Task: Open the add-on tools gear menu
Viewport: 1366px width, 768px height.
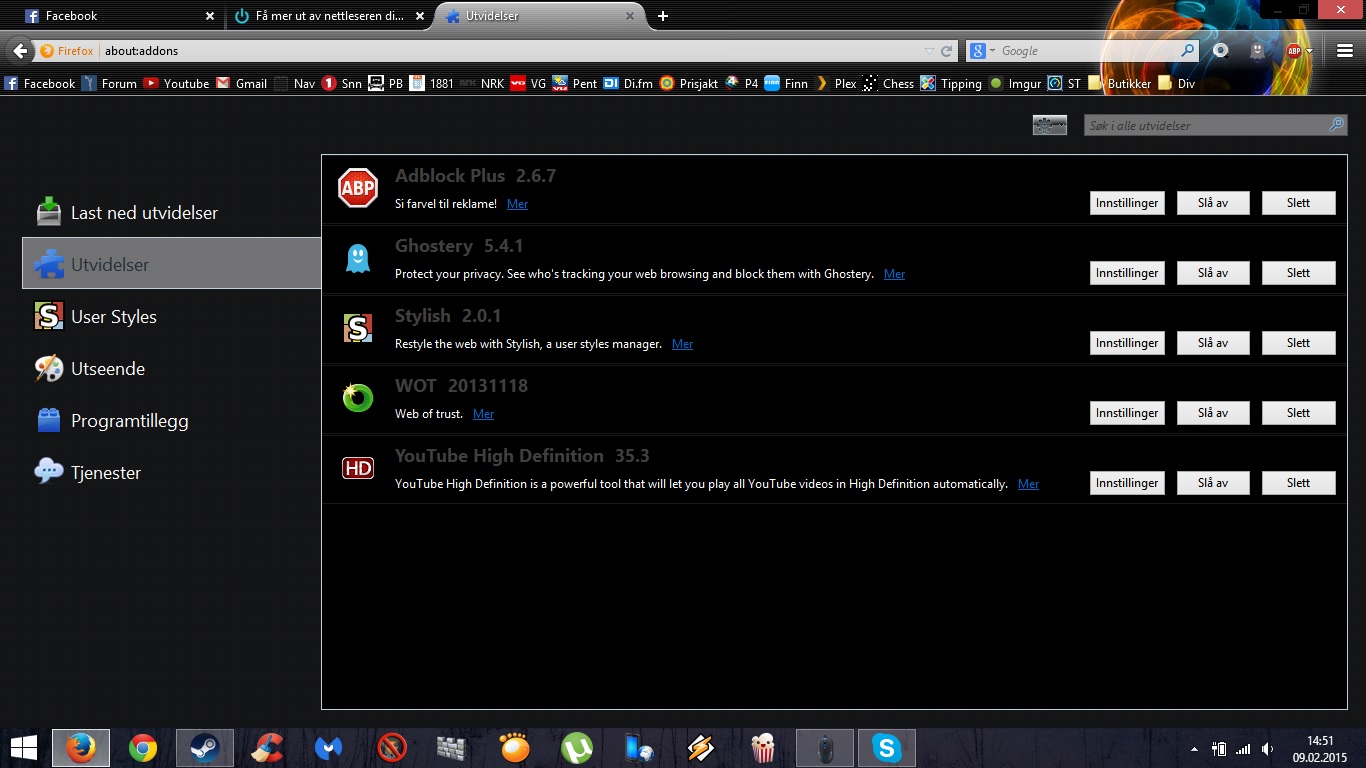Action: [x=1049, y=125]
